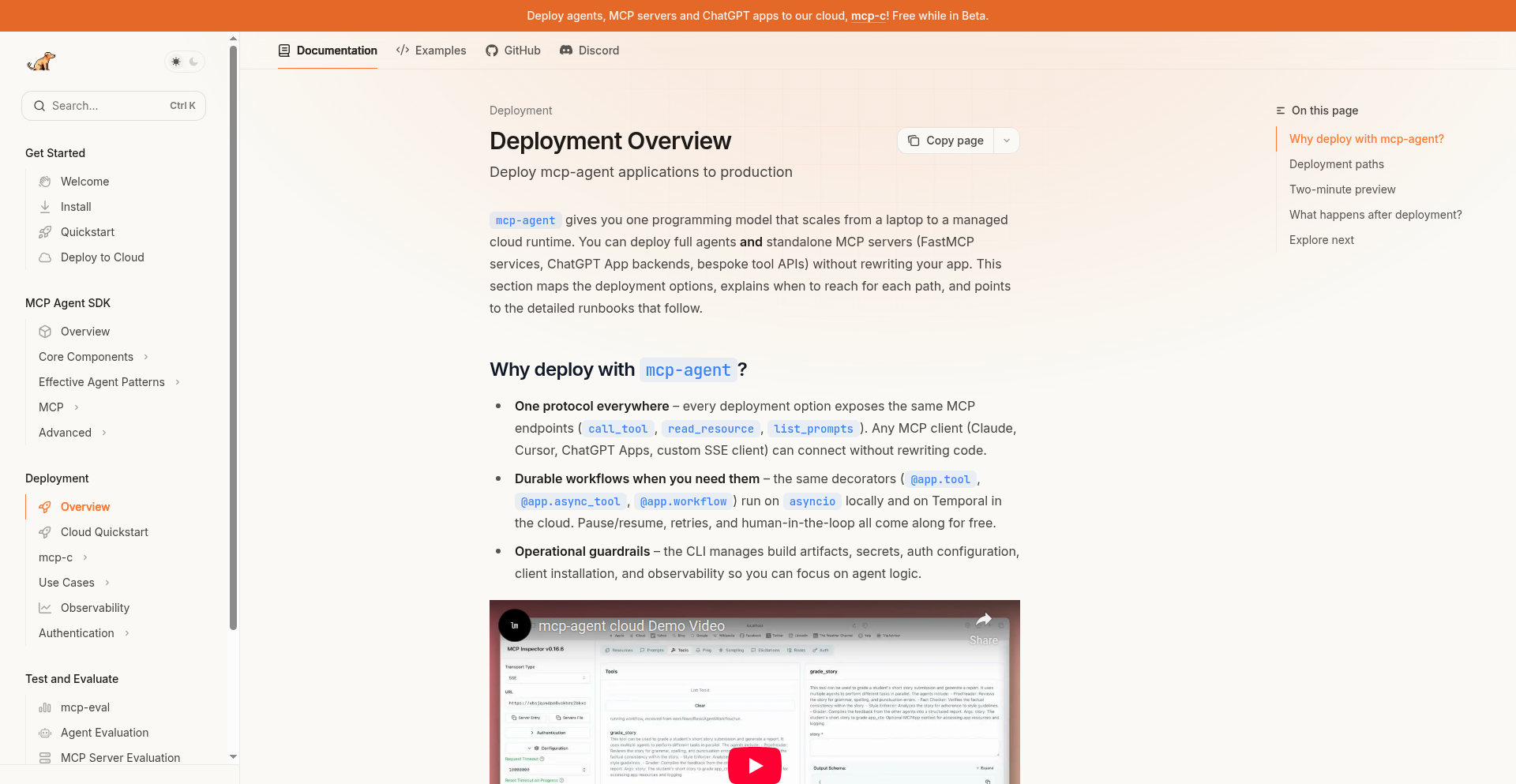Viewport: 1516px width, 784px height.
Task: Select the Observability chart icon
Action: 45,608
